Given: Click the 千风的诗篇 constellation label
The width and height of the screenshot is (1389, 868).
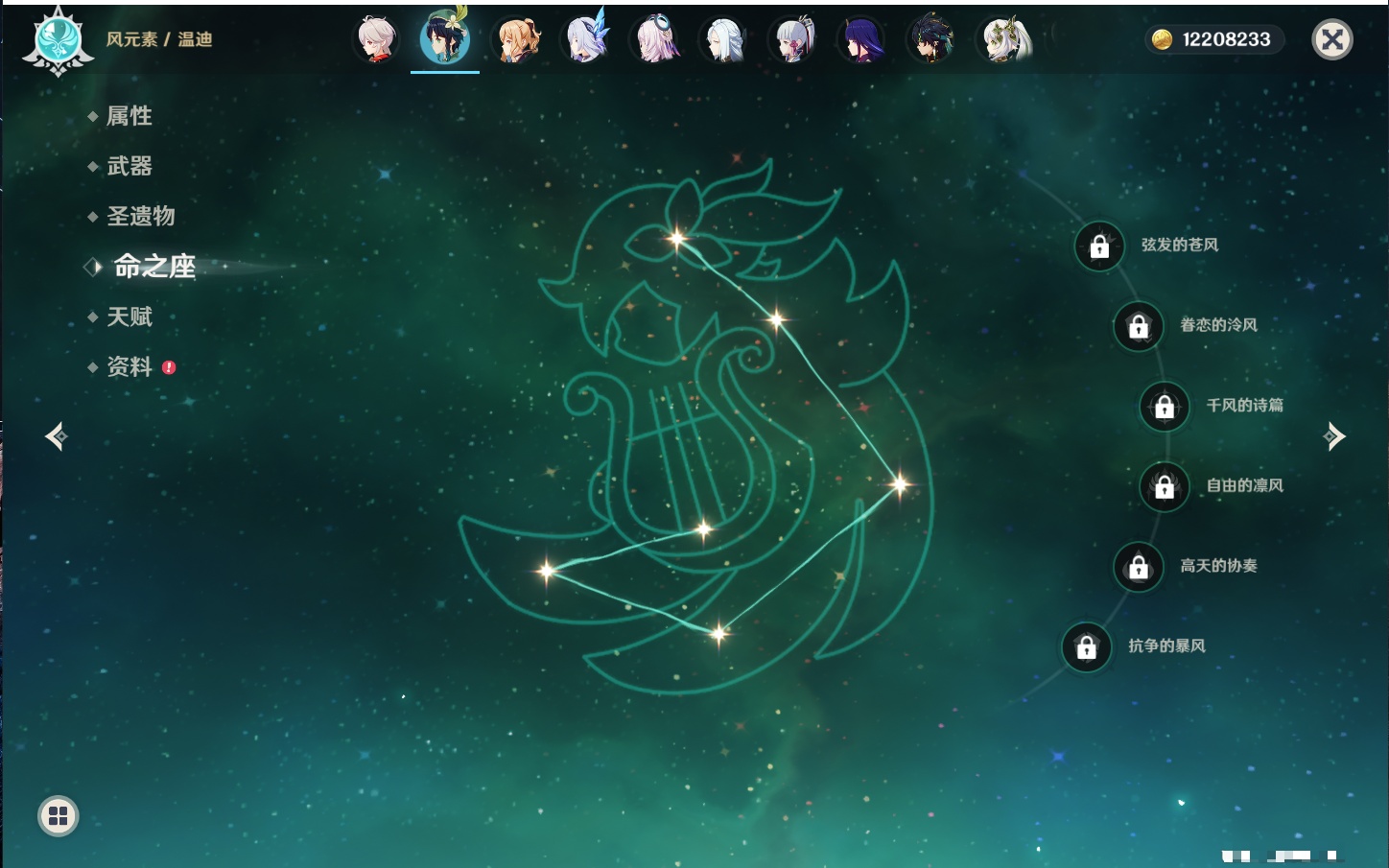Looking at the screenshot, I should pos(1245,405).
